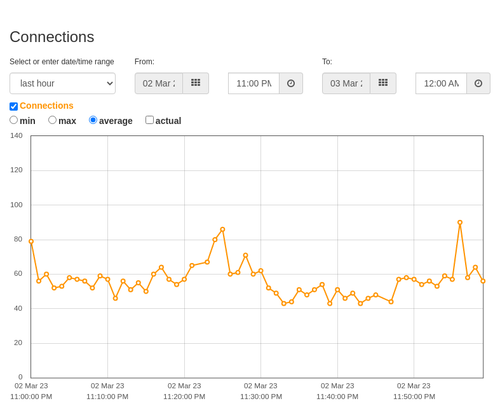This screenshot has height=403, width=500.
Task: Click the From date field showing 02 Mar
Action: (159, 83)
